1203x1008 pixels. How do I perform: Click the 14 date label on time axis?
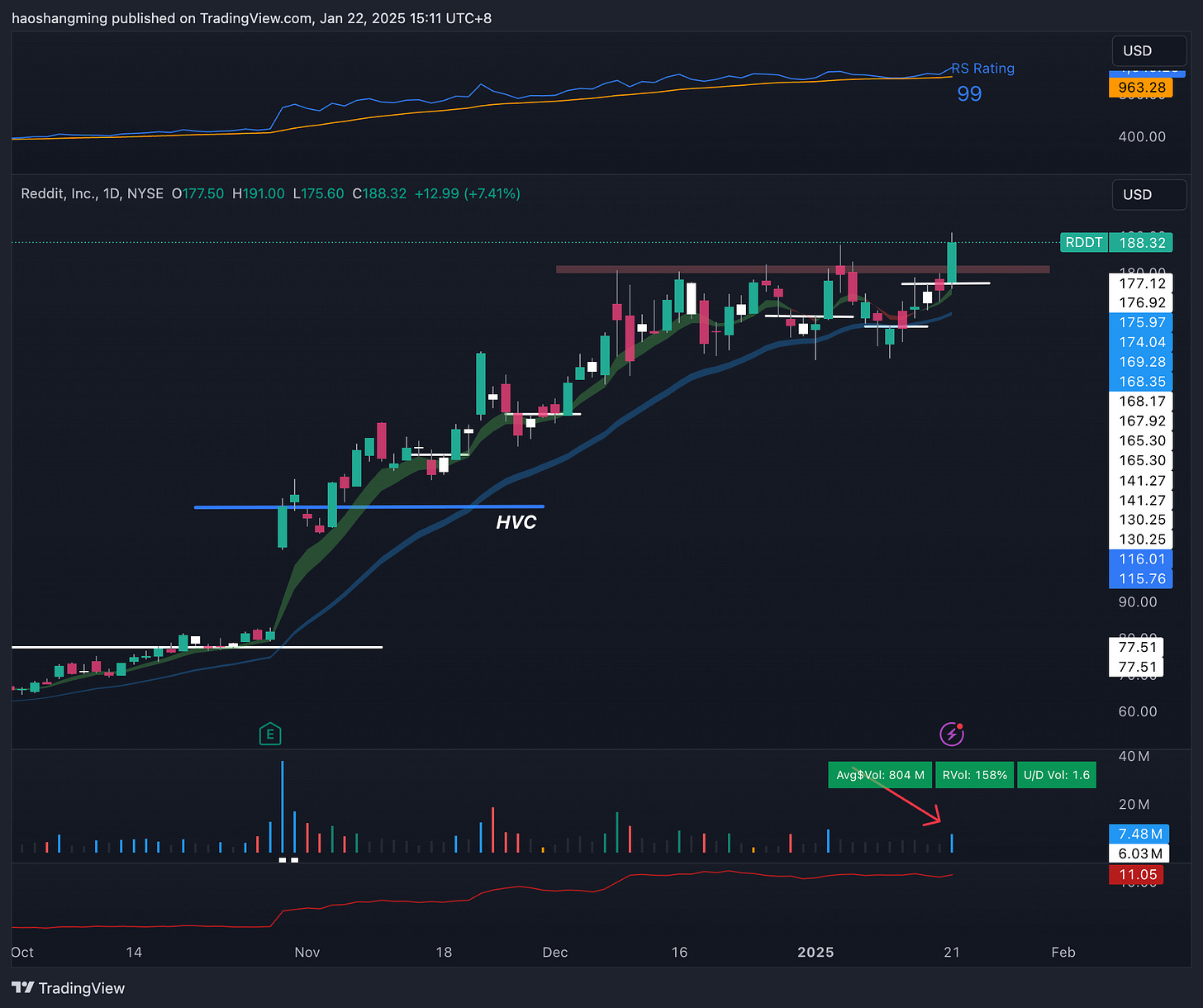pos(134,953)
